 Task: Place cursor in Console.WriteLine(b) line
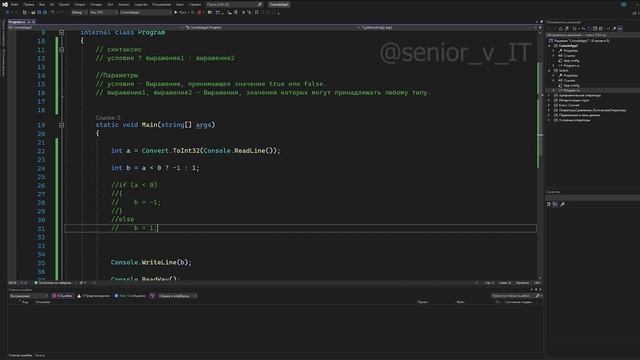click(151, 262)
